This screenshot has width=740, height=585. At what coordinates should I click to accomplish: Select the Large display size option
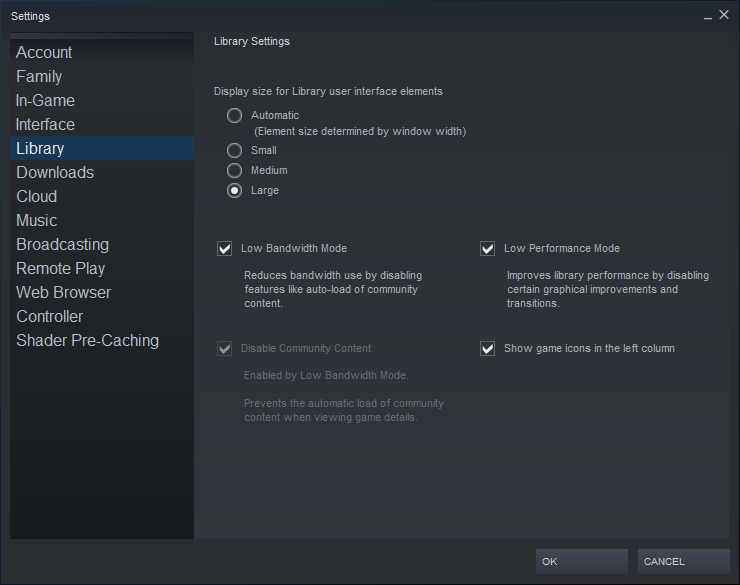tap(235, 191)
